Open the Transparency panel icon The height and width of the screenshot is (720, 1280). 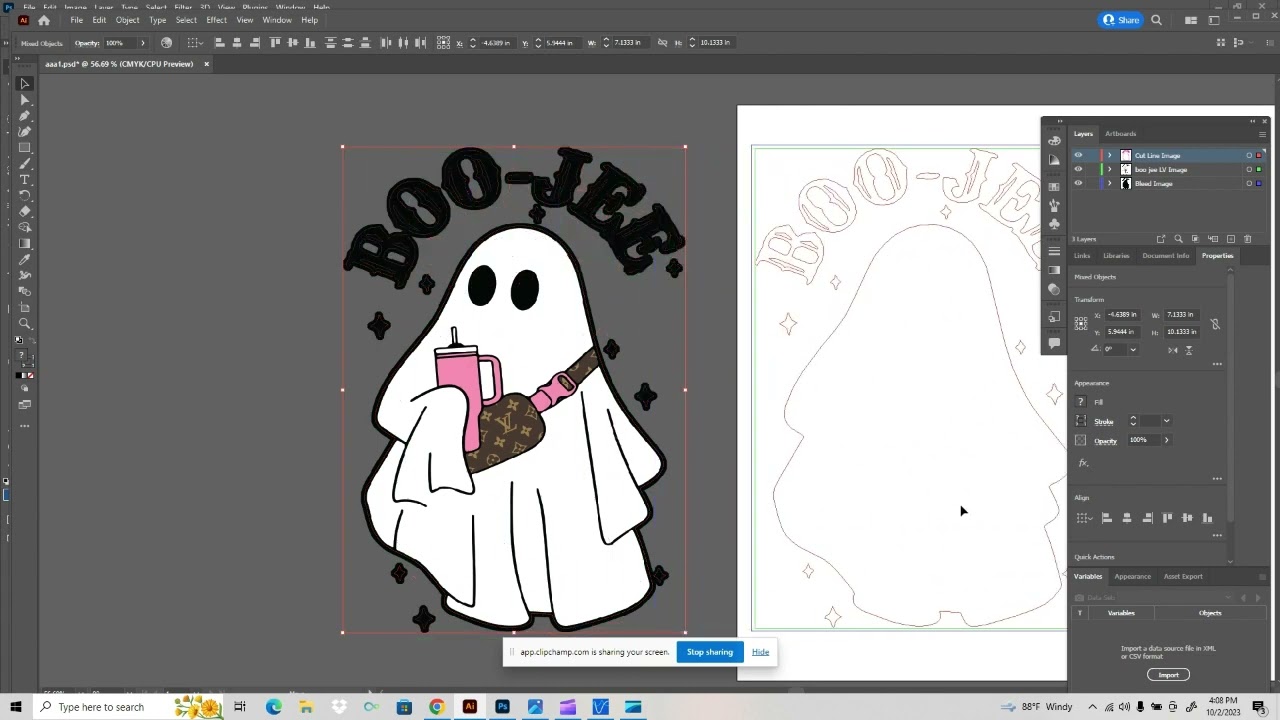tap(1054, 289)
